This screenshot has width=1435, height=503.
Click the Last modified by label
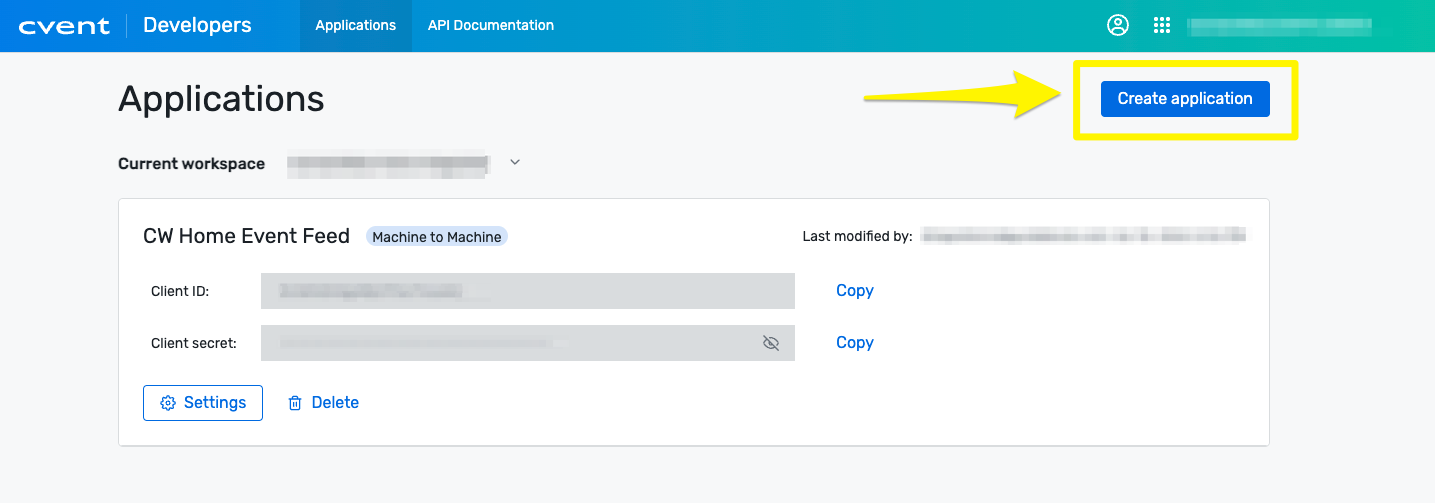857,237
